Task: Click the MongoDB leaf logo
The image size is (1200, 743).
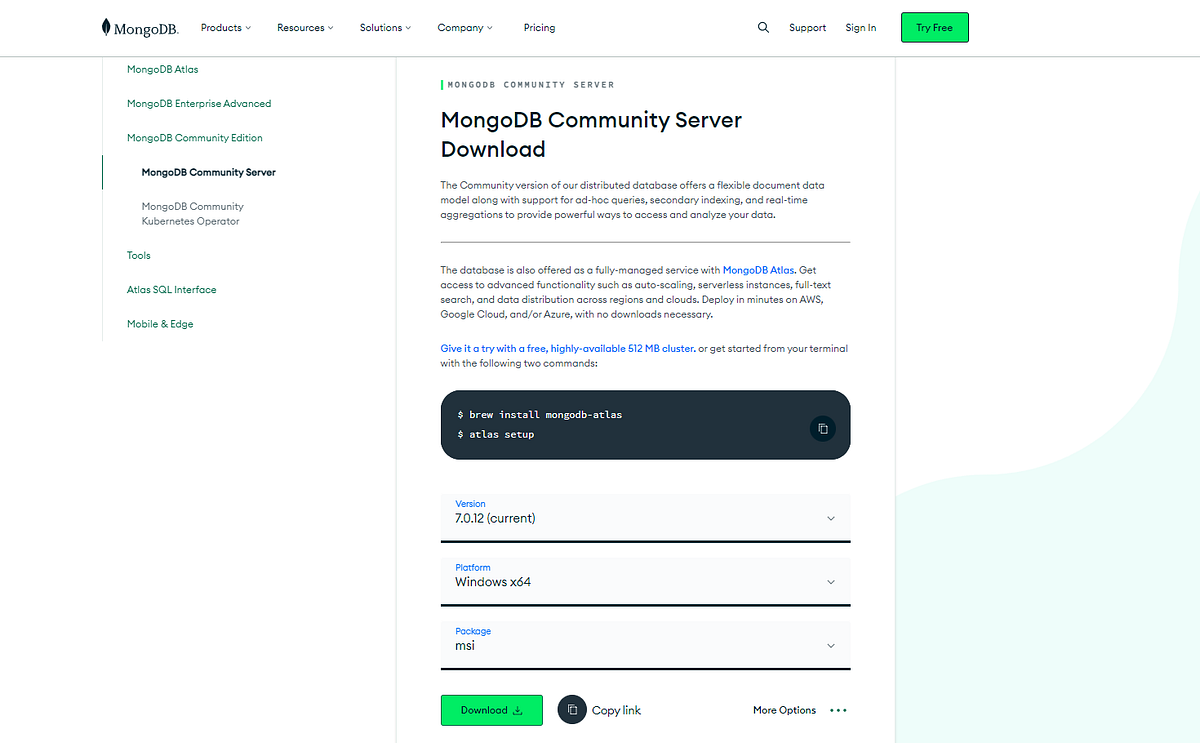Action: click(104, 27)
